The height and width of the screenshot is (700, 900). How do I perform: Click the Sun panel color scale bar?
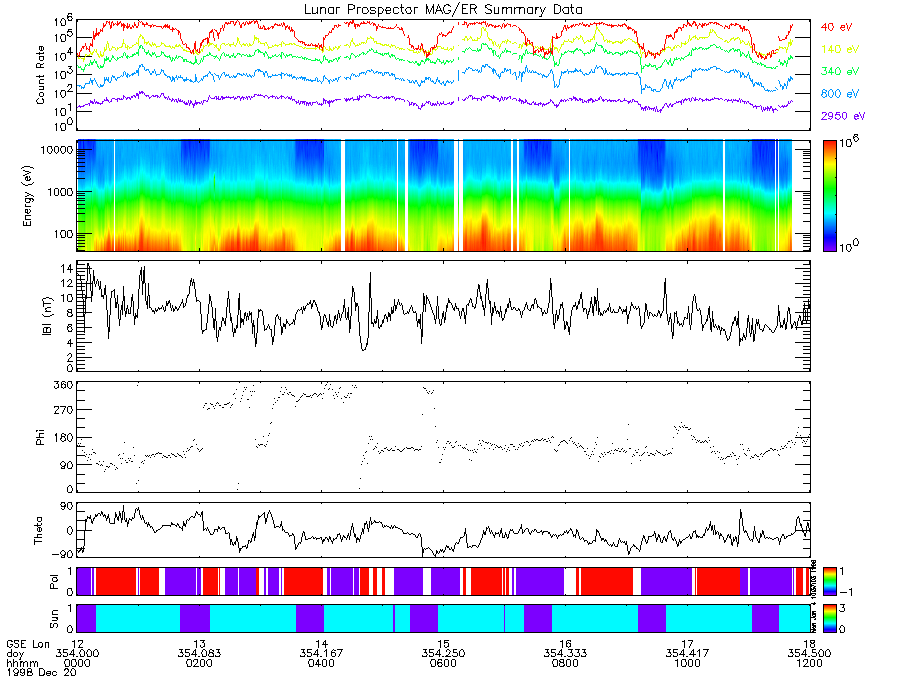click(829, 618)
